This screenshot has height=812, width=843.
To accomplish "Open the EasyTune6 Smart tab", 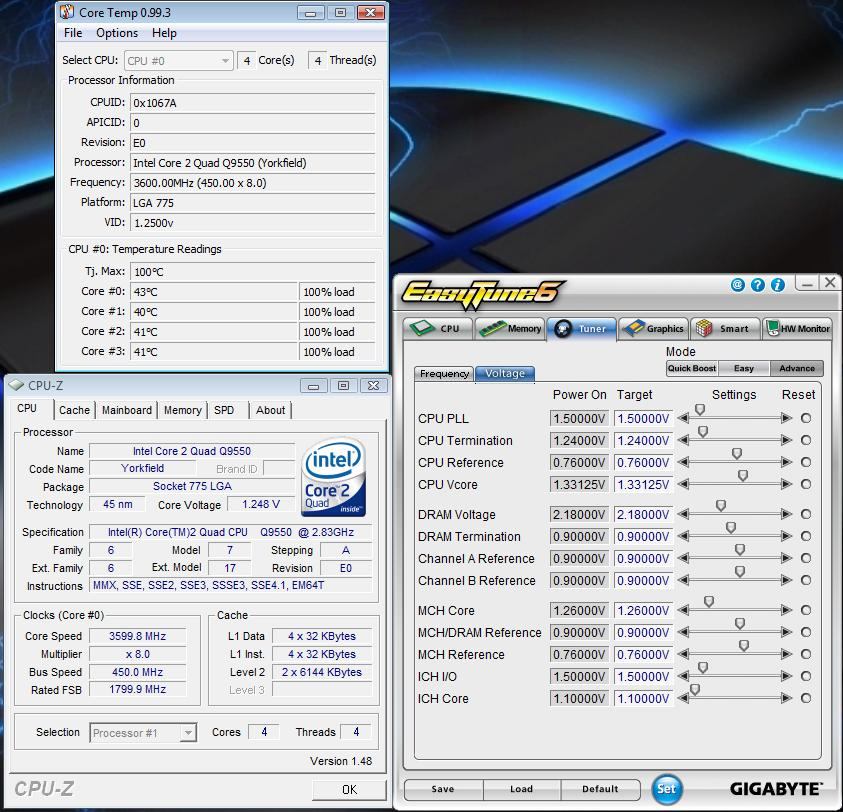I will [x=725, y=328].
